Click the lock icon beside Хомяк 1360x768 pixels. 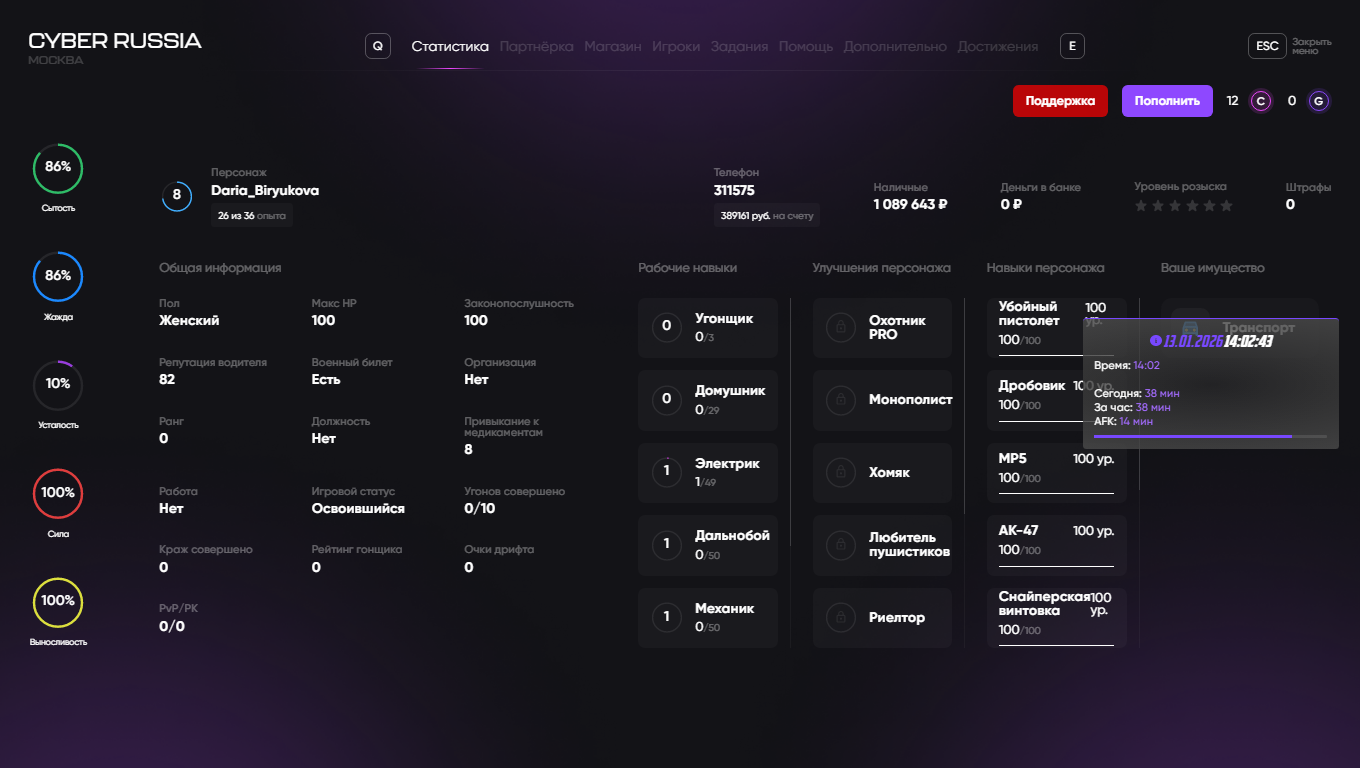click(841, 472)
